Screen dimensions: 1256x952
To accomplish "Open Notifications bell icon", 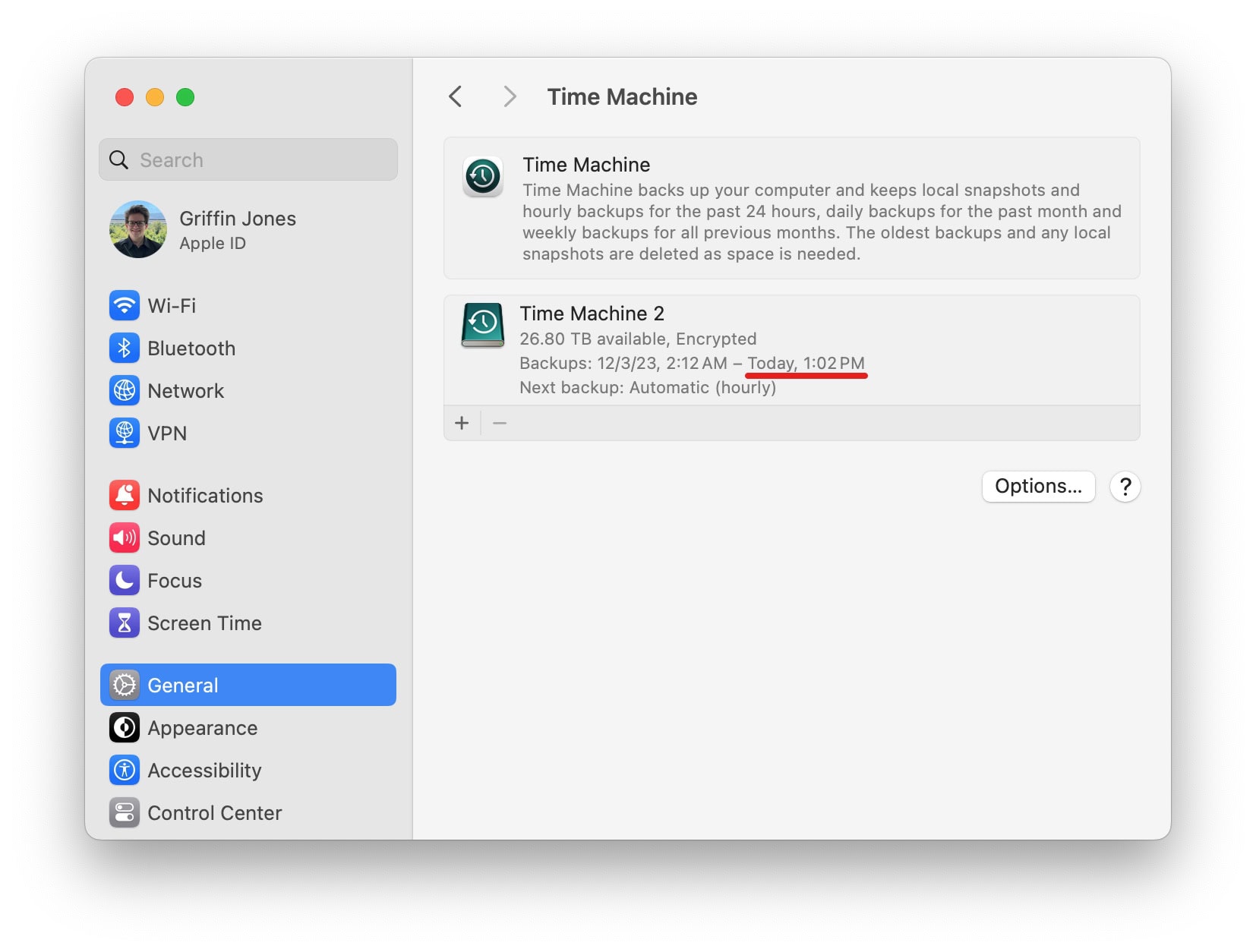I will pyautogui.click(x=125, y=496).
